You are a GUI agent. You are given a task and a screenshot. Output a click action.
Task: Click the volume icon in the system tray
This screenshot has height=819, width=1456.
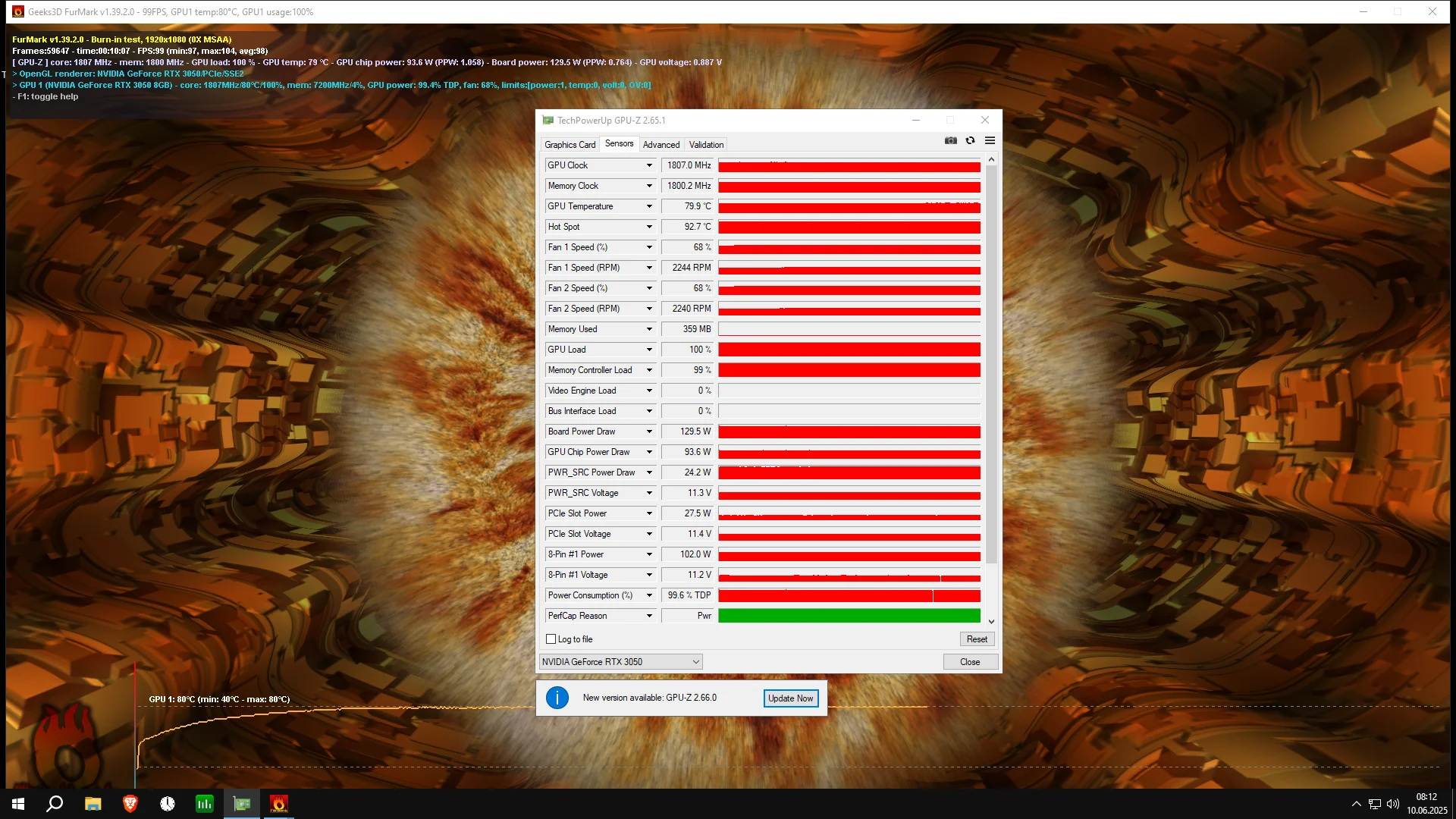point(1392,804)
